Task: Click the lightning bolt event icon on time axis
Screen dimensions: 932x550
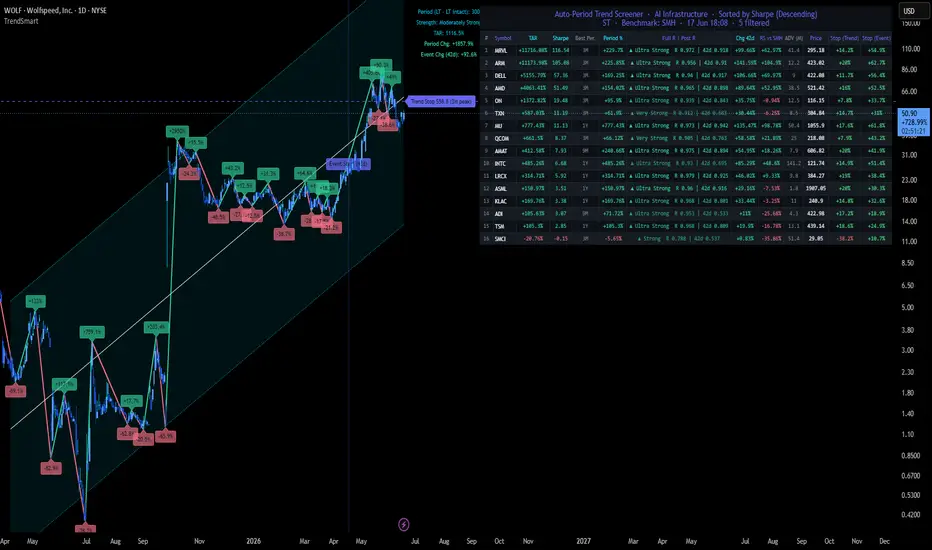Action: (x=404, y=524)
